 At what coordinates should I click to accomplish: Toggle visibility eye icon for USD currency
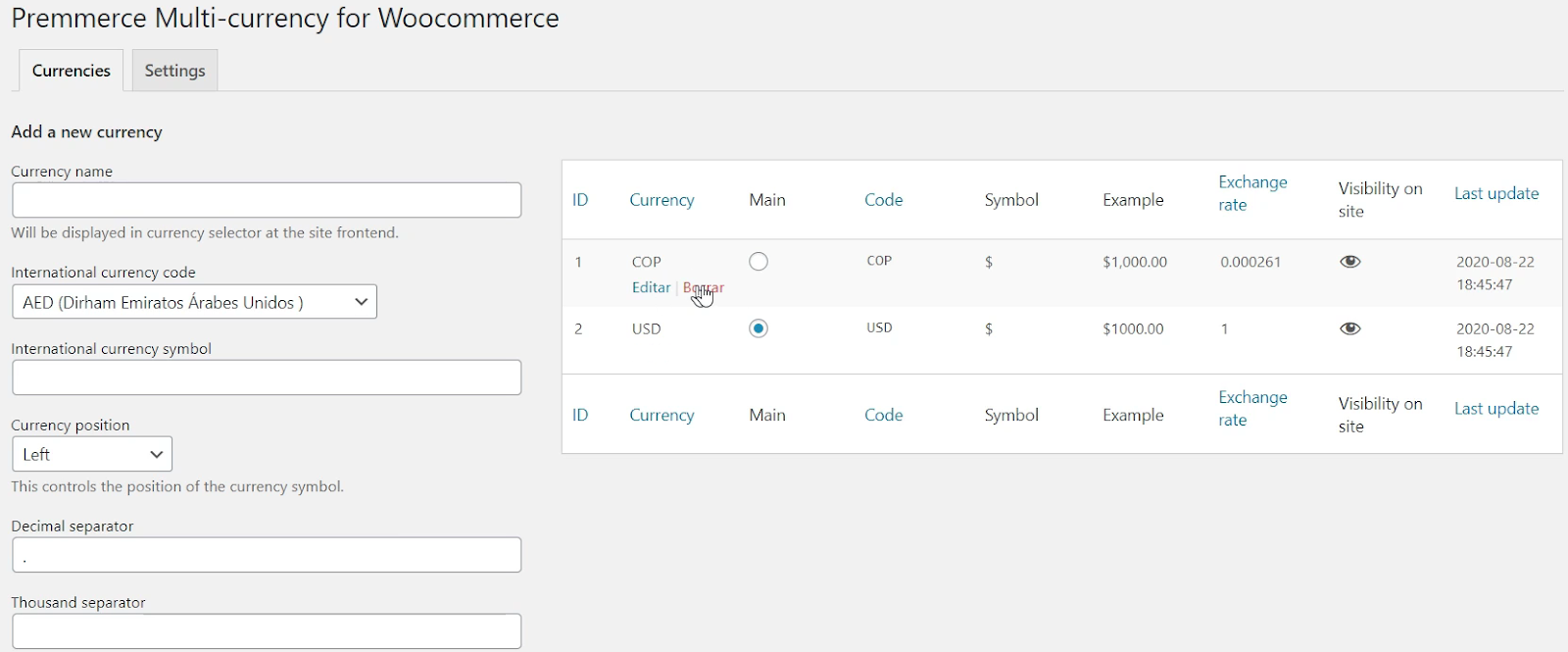pyautogui.click(x=1350, y=328)
